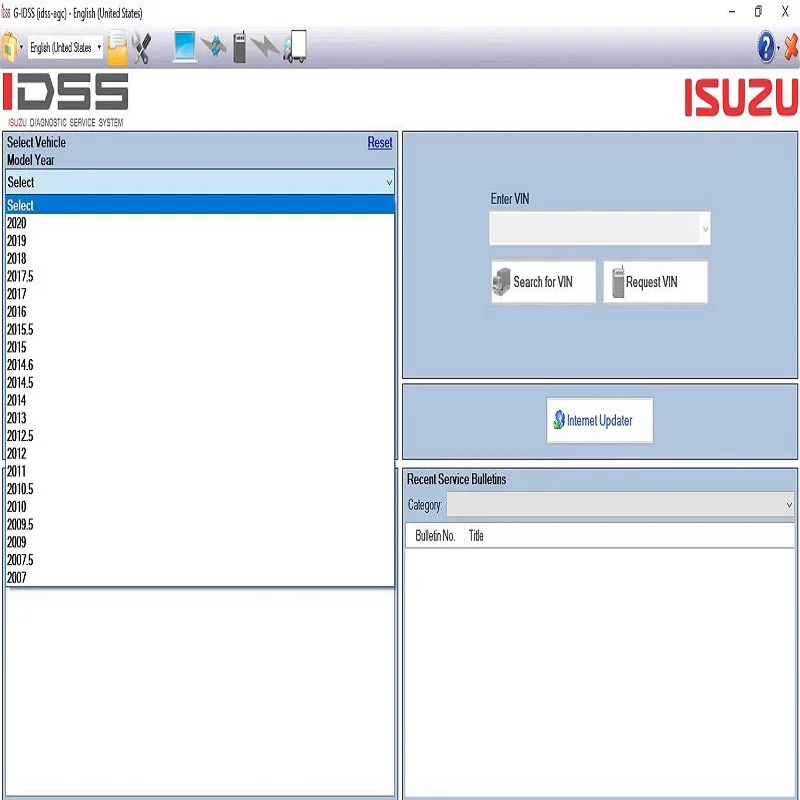Choose the highlighted Select option in list
This screenshot has width=800, height=800.
click(200, 205)
